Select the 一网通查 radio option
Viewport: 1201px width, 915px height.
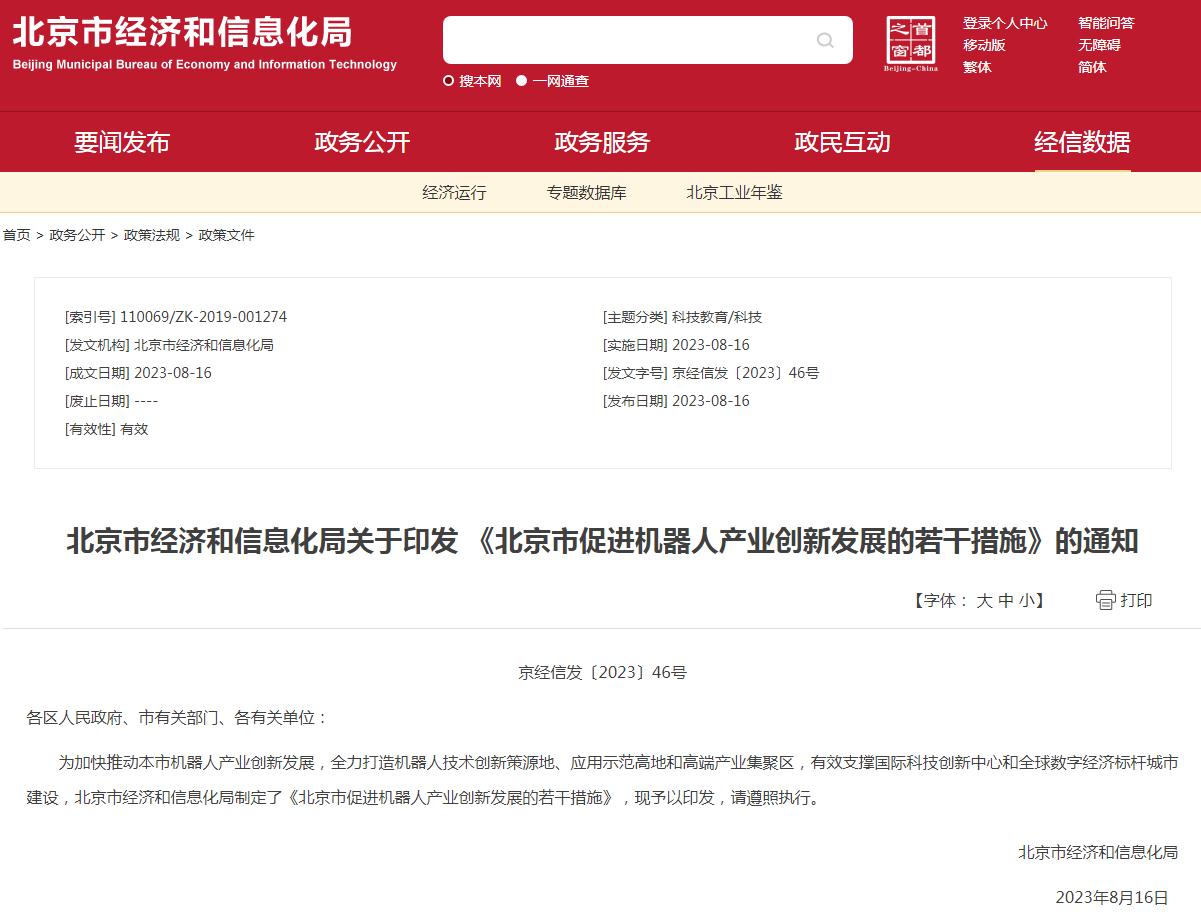coord(522,81)
